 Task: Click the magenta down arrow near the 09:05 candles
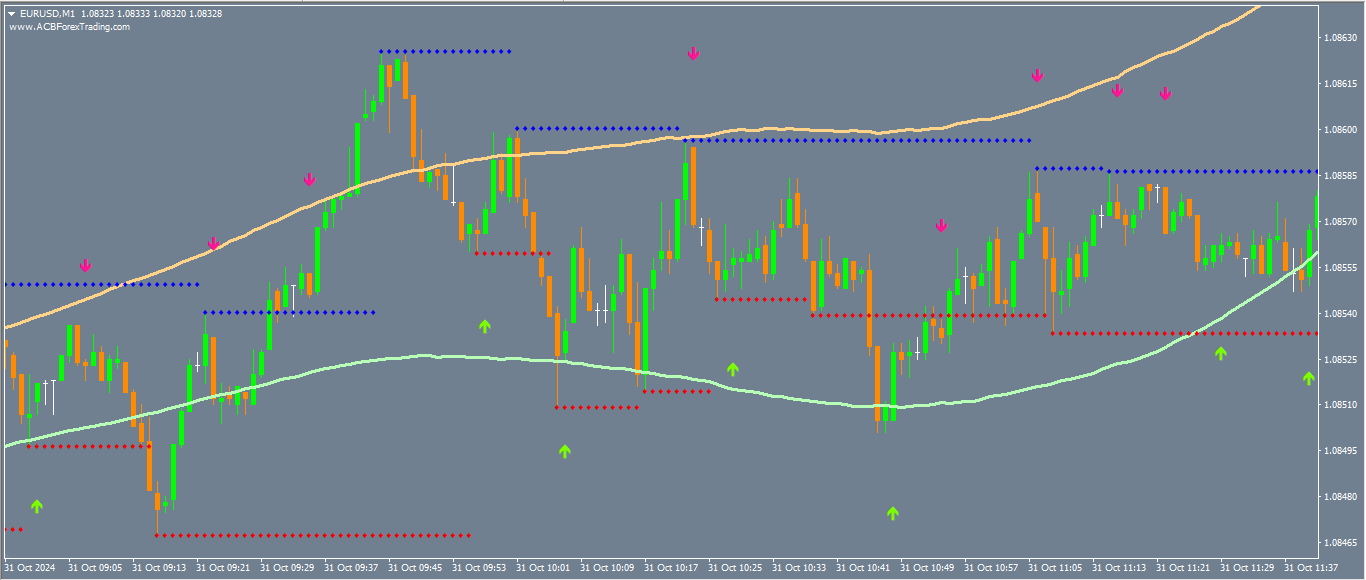click(86, 267)
